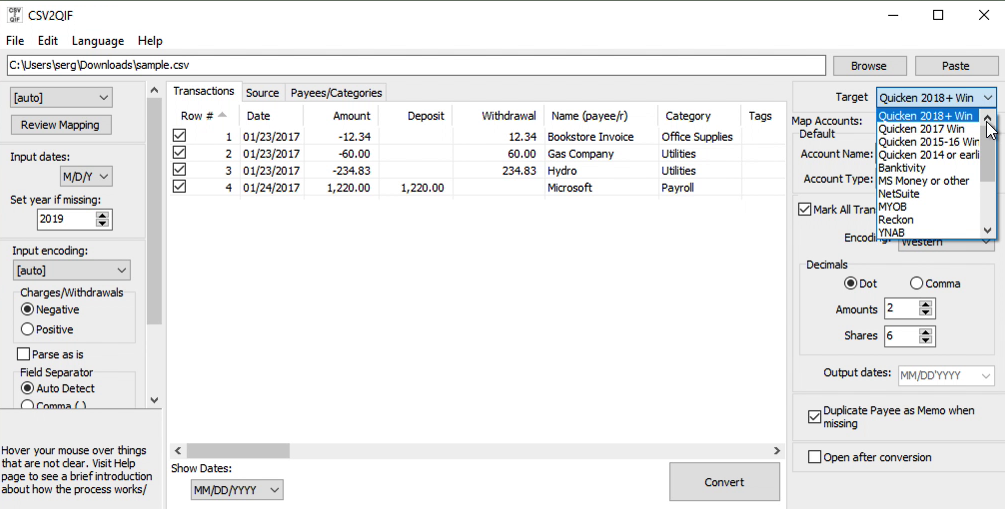
Task: Uncheck the Microsoft row checkbox
Action: [179, 187]
